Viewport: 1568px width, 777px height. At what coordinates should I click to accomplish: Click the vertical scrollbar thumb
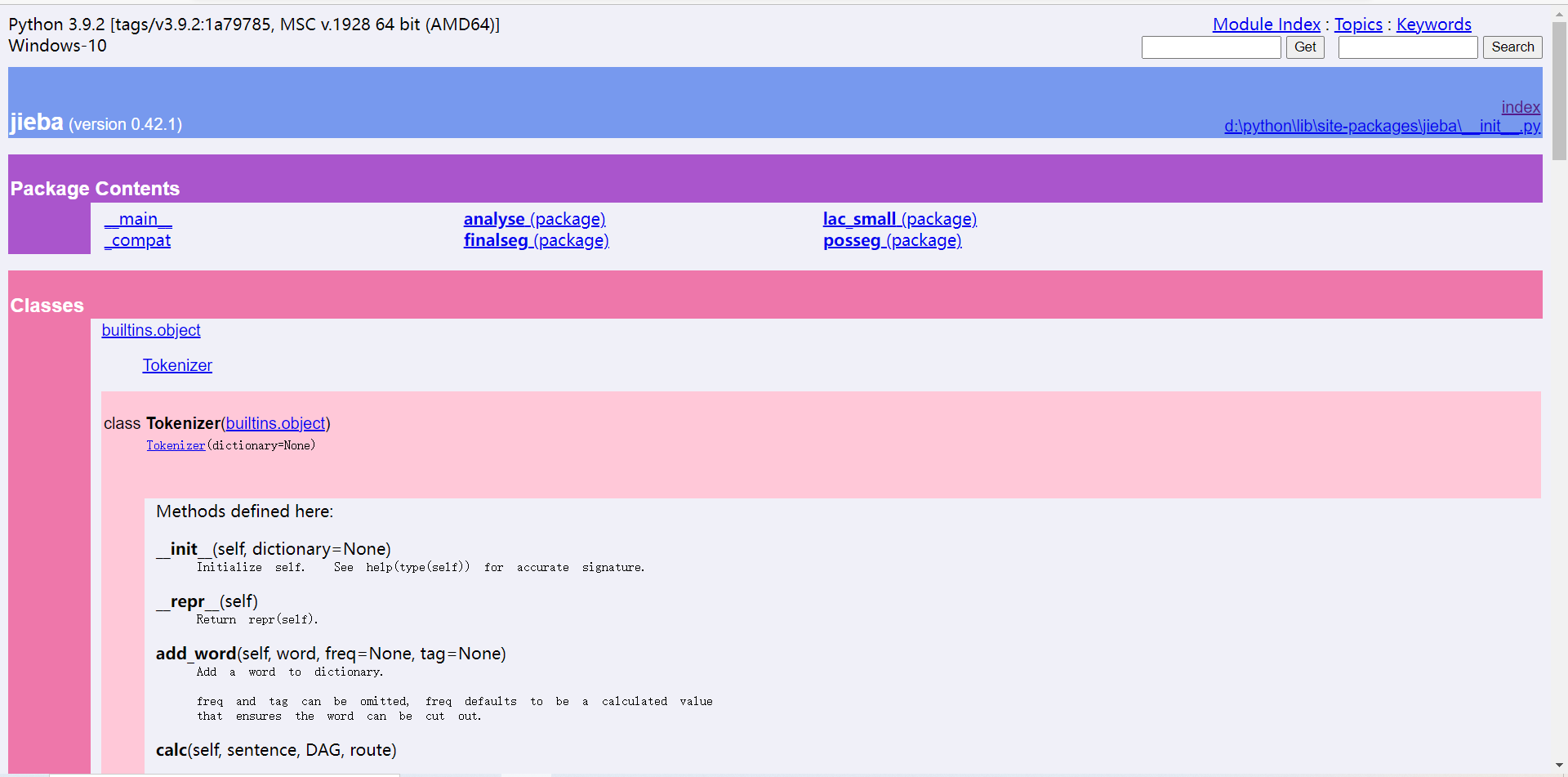click(x=1559, y=90)
